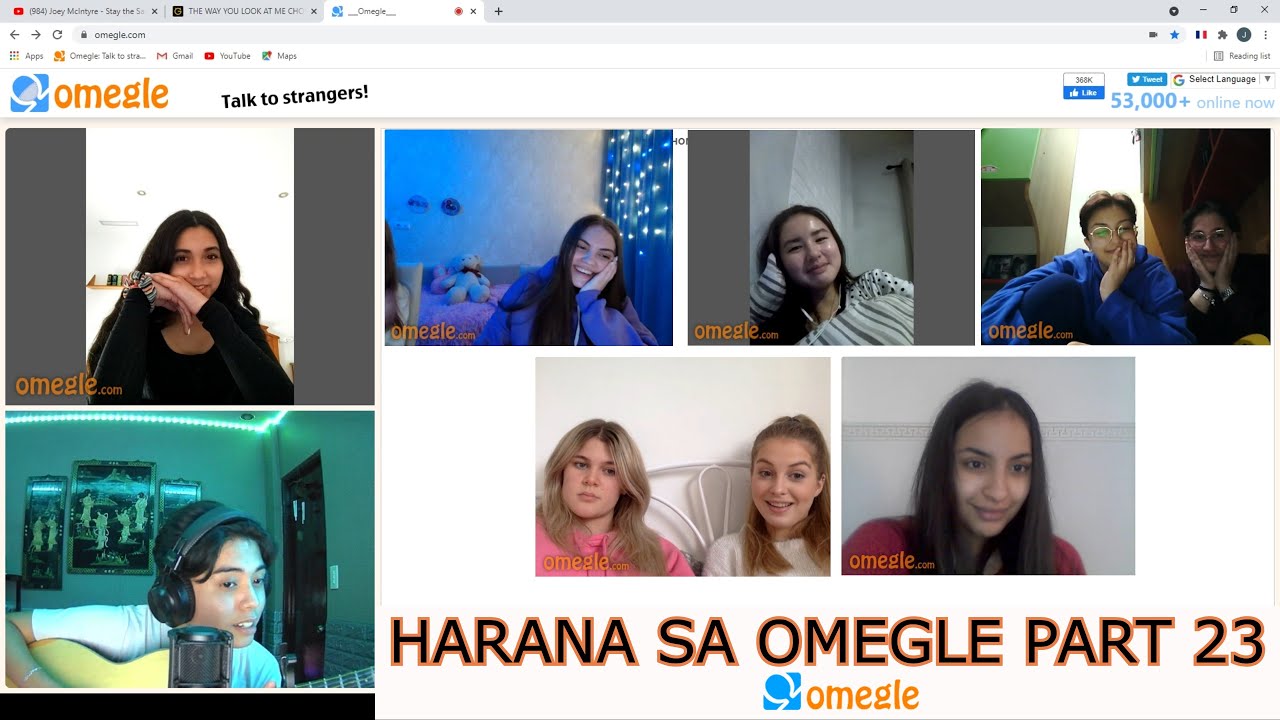Open the tab search dropdown arrow
This screenshot has height=720, width=1280.
pos(1174,11)
